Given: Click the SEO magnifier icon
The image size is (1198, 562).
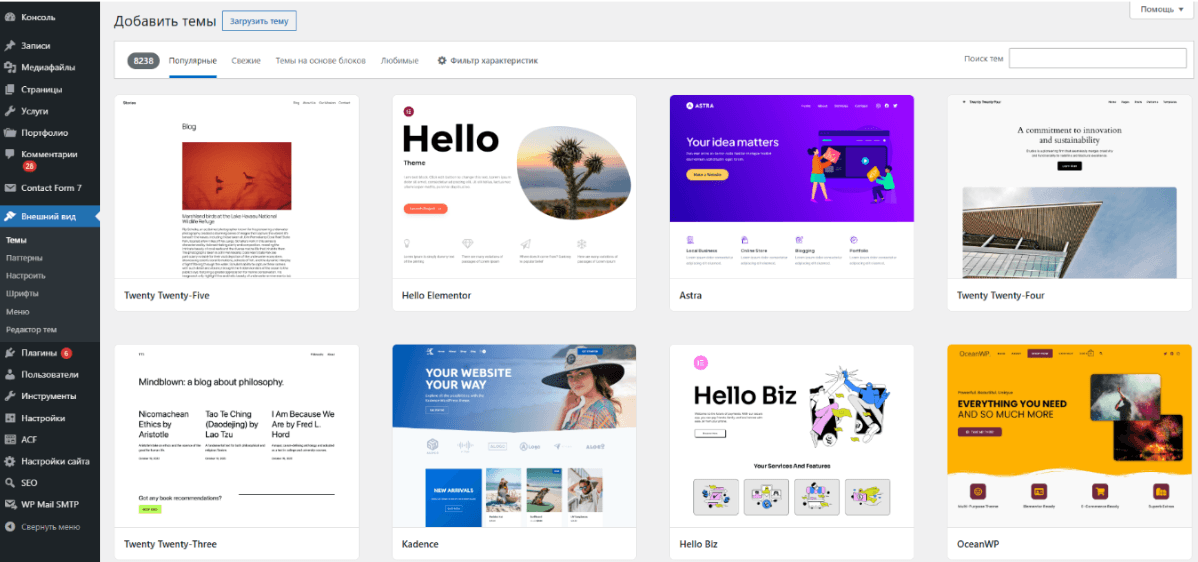Looking at the screenshot, I should click(10, 483).
